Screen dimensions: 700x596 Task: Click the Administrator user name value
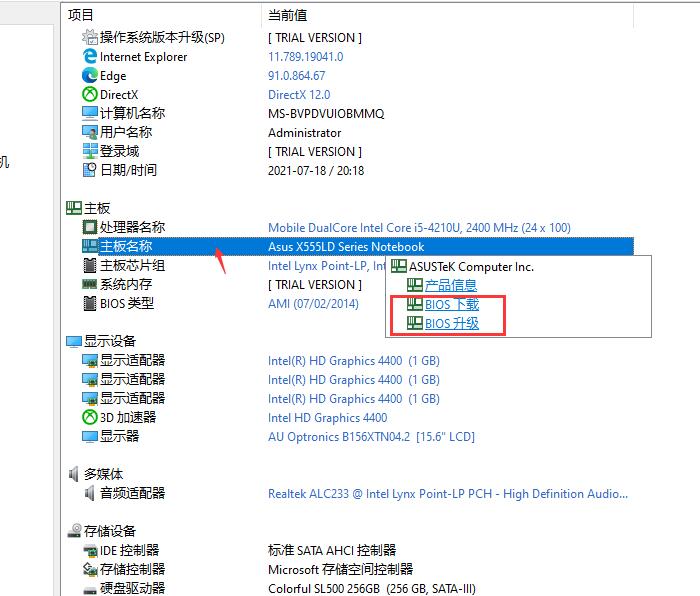click(304, 133)
